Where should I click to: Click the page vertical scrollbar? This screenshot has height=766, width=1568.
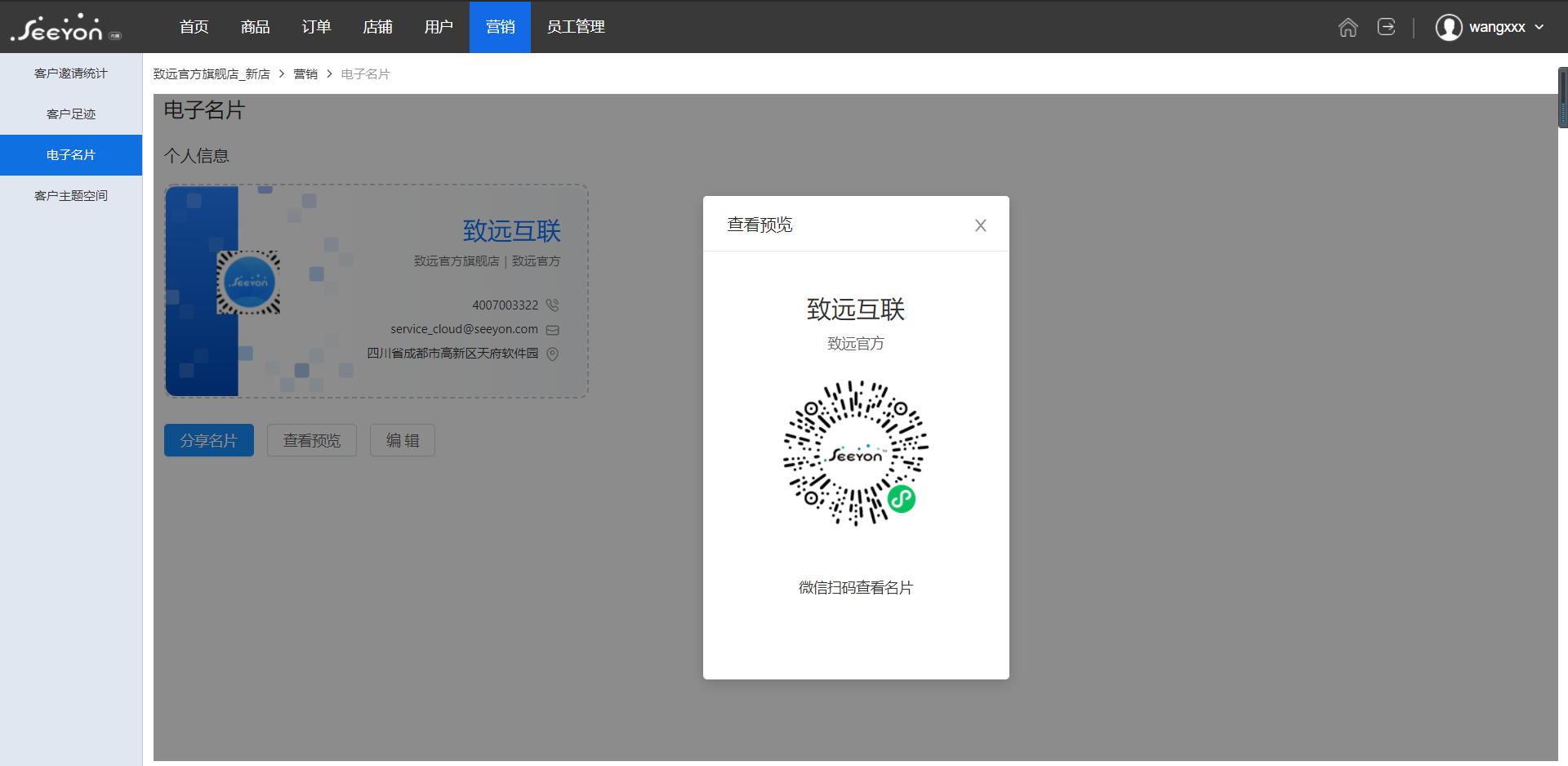click(1563, 98)
